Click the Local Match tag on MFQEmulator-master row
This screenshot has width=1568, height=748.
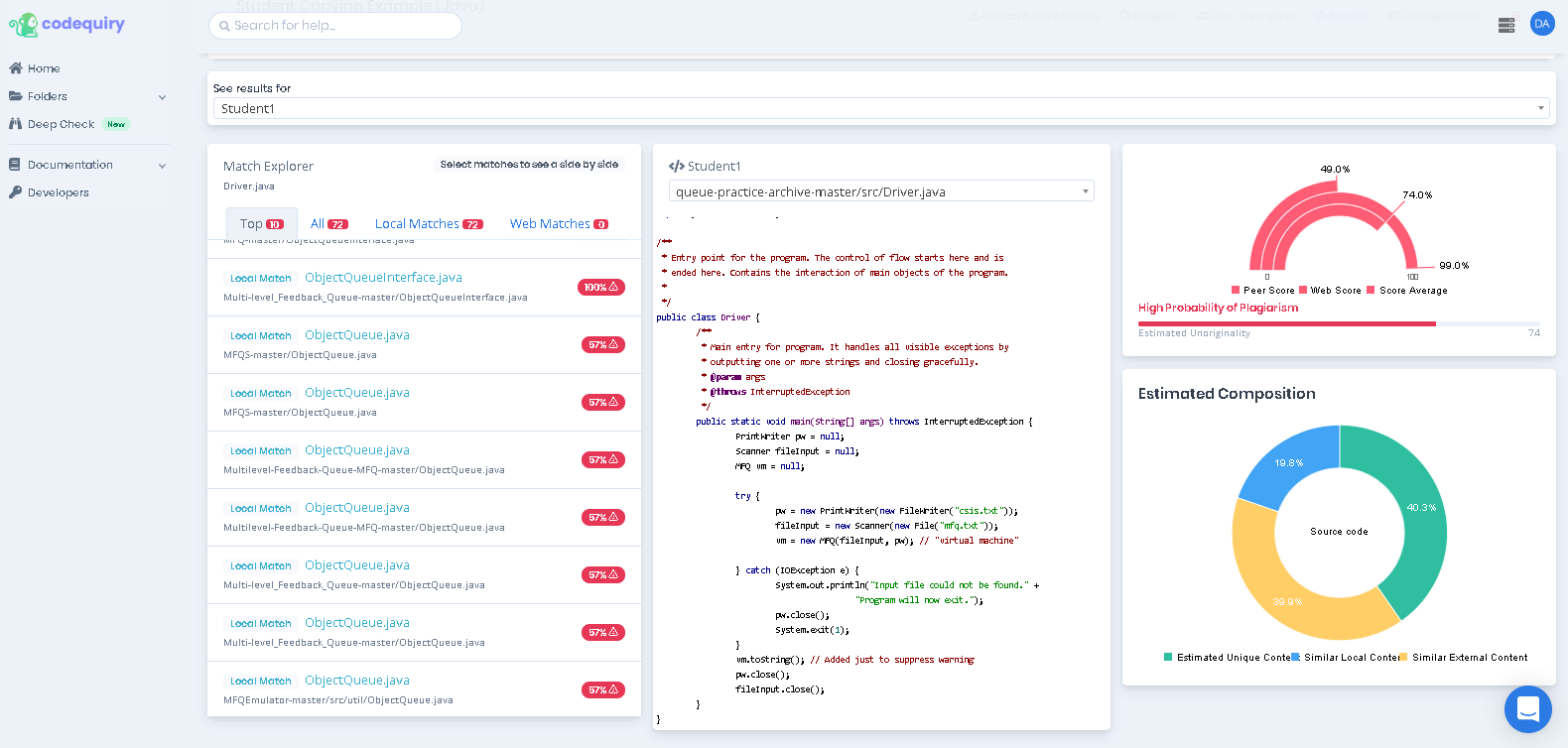click(261, 682)
